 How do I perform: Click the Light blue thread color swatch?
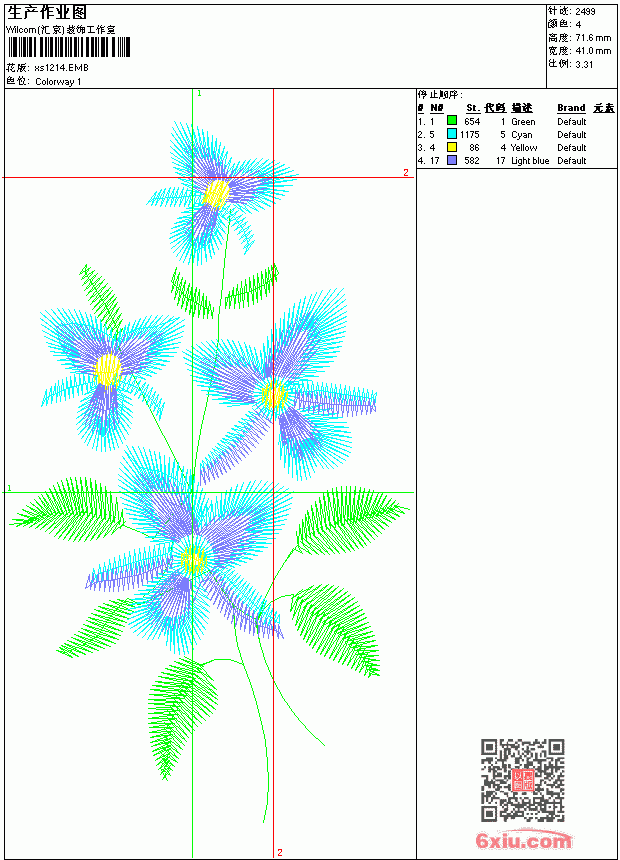(452, 160)
